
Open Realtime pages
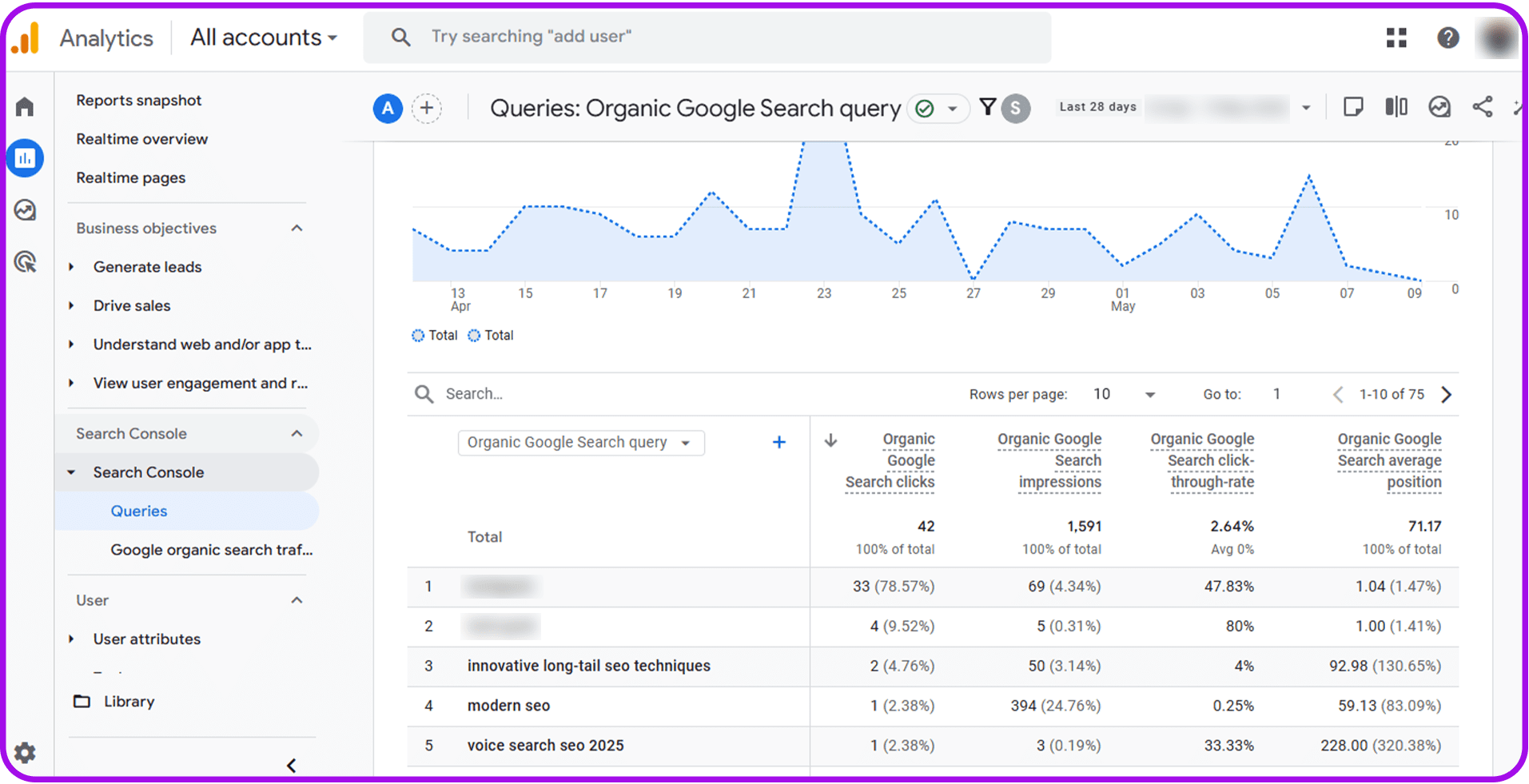pyautogui.click(x=130, y=177)
